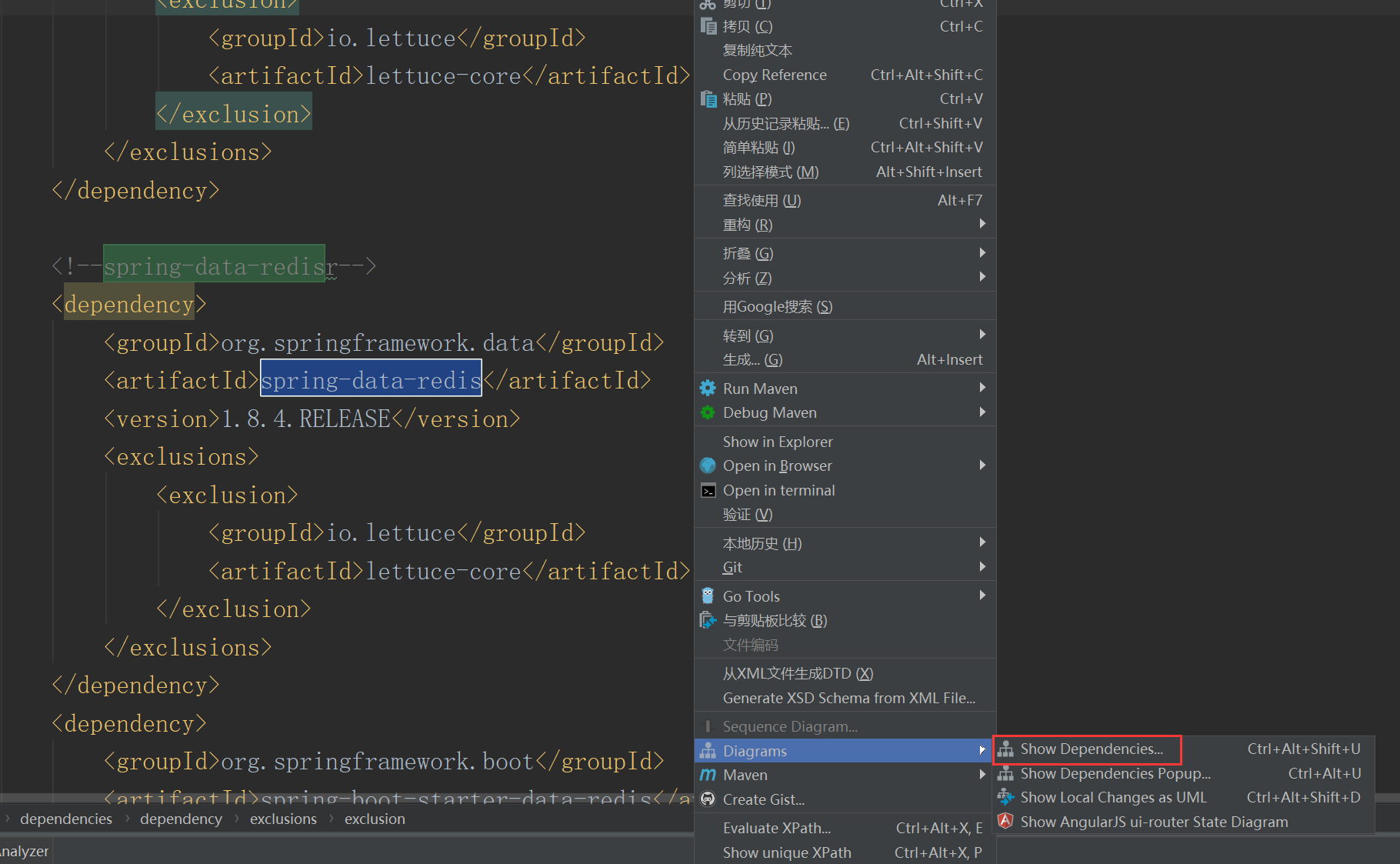Select 简单粘贴 (I) menu entry

845,147
